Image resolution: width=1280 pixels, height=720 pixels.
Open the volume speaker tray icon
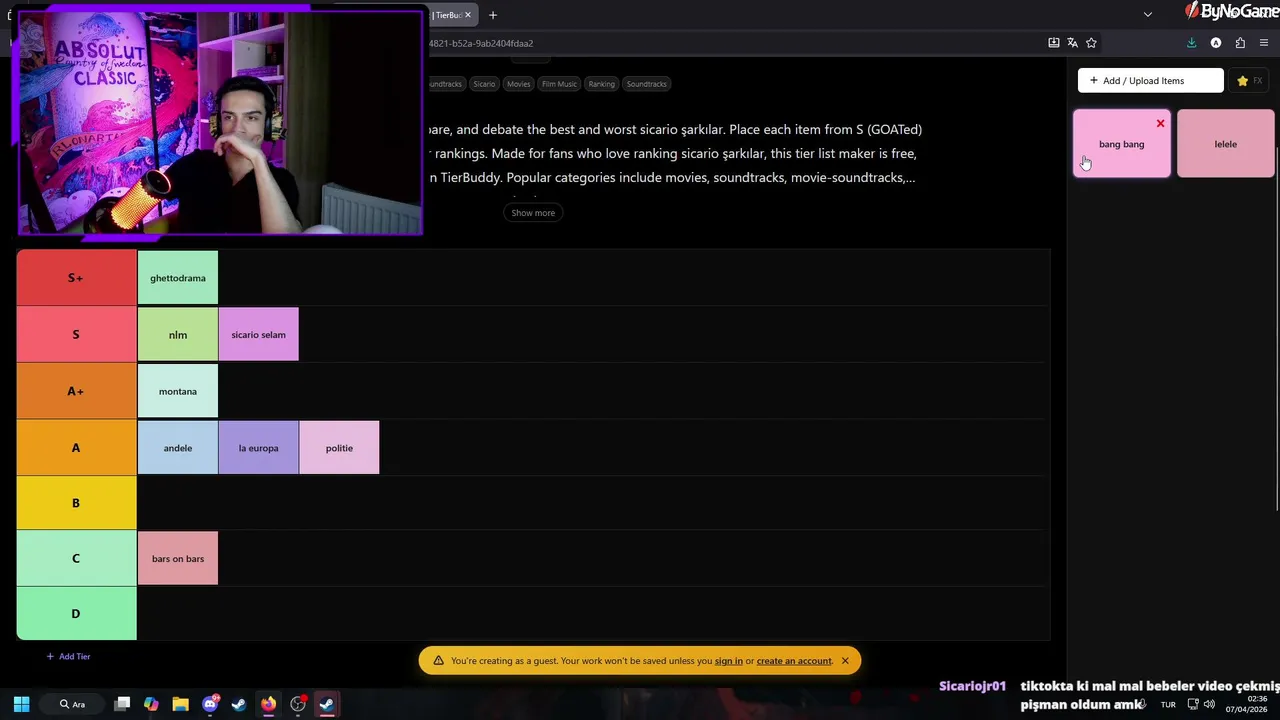point(1209,705)
